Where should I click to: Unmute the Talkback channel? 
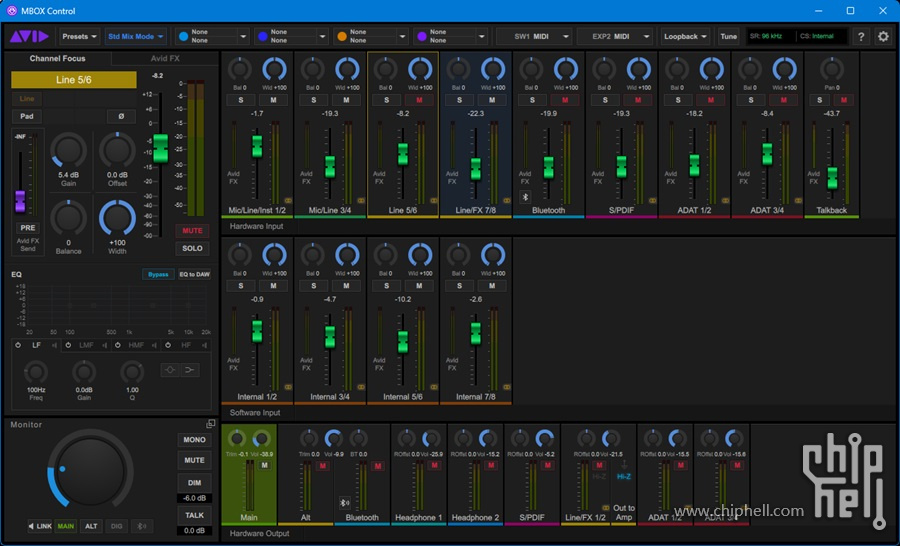point(844,100)
